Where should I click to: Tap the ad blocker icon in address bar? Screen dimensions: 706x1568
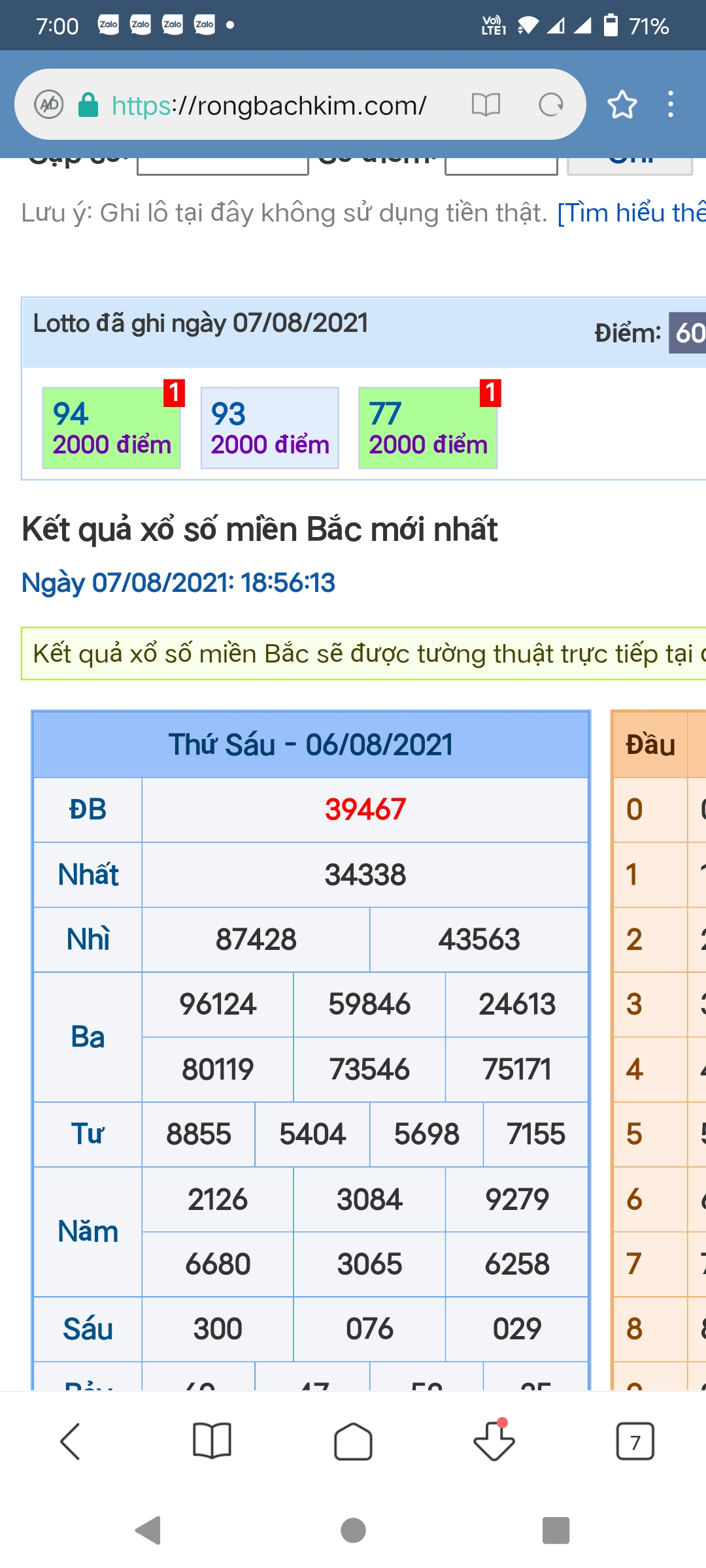49,105
